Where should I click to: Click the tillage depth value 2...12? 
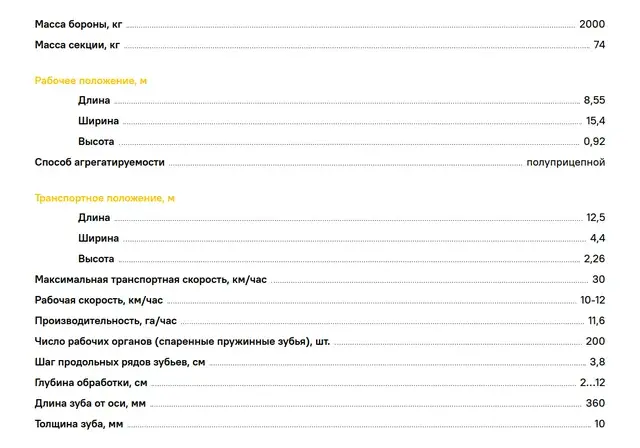[x=592, y=383]
